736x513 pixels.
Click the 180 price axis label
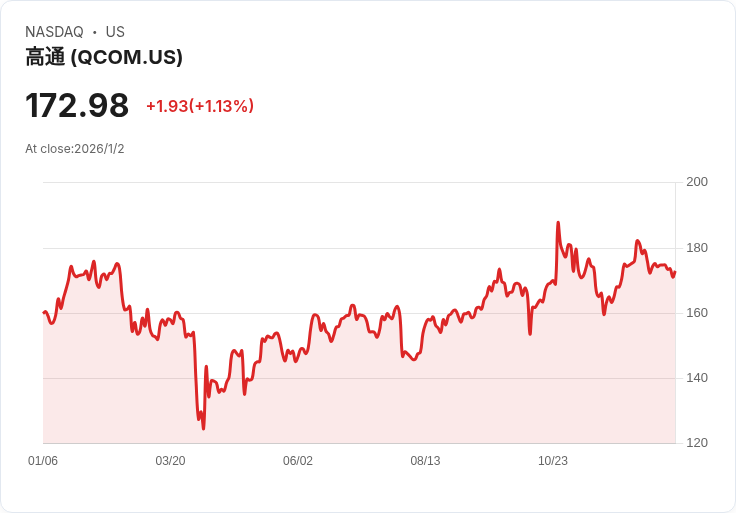697,248
